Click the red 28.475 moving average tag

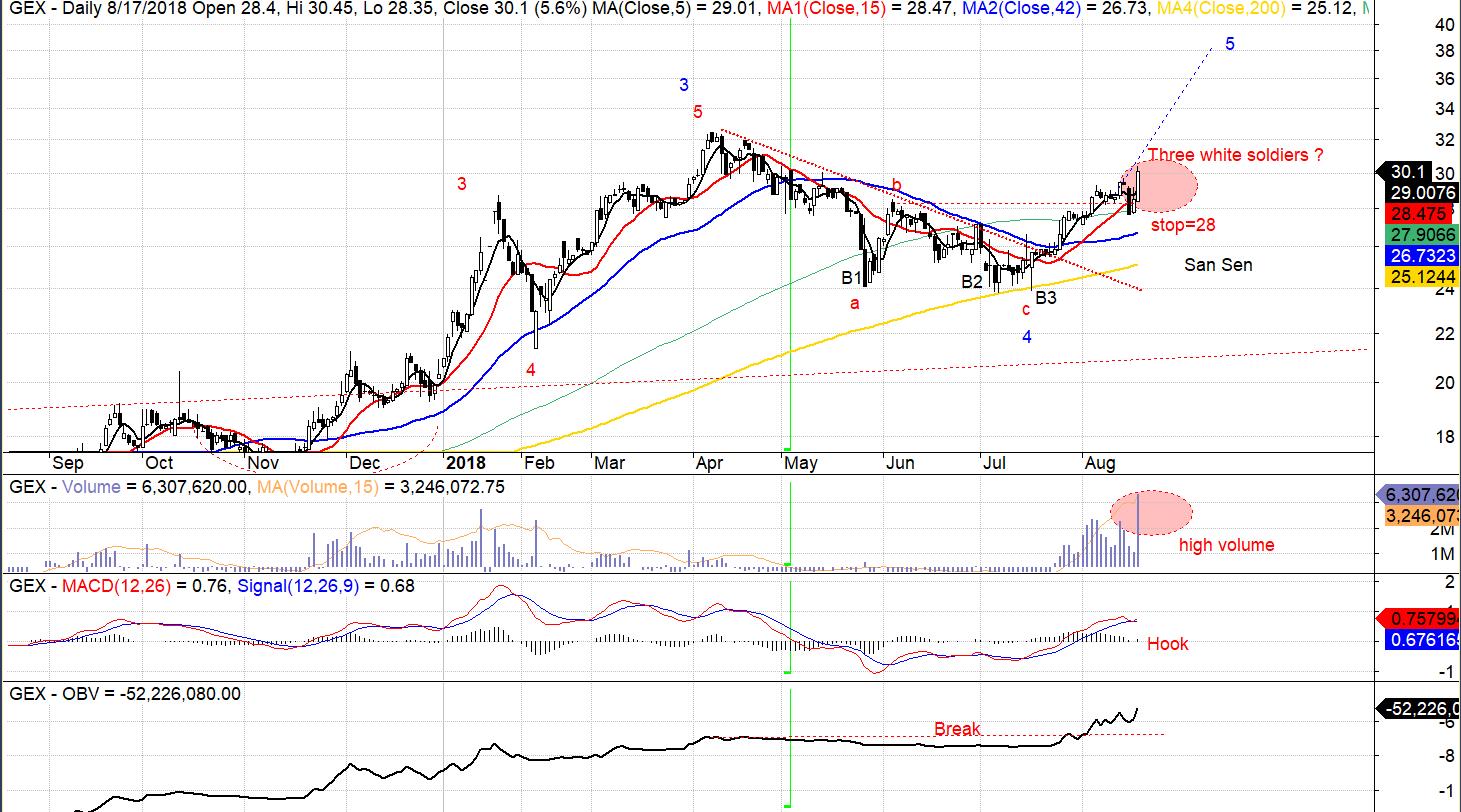[x=1418, y=213]
